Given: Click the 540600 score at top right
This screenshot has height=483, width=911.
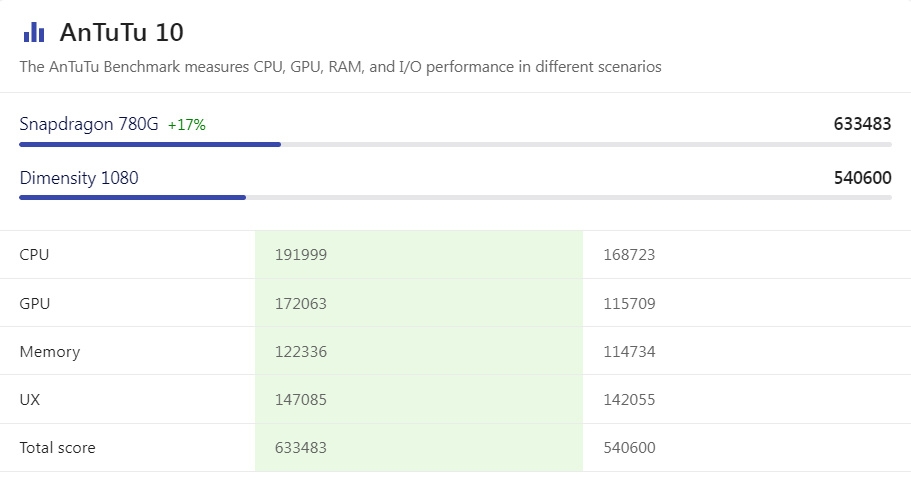Looking at the screenshot, I should (x=862, y=178).
